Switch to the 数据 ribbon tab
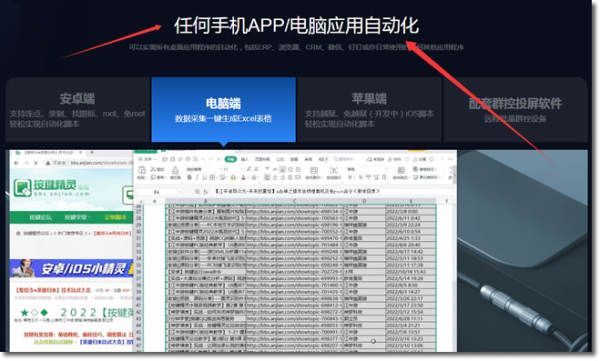This screenshot has width=600, height=361. [x=294, y=159]
